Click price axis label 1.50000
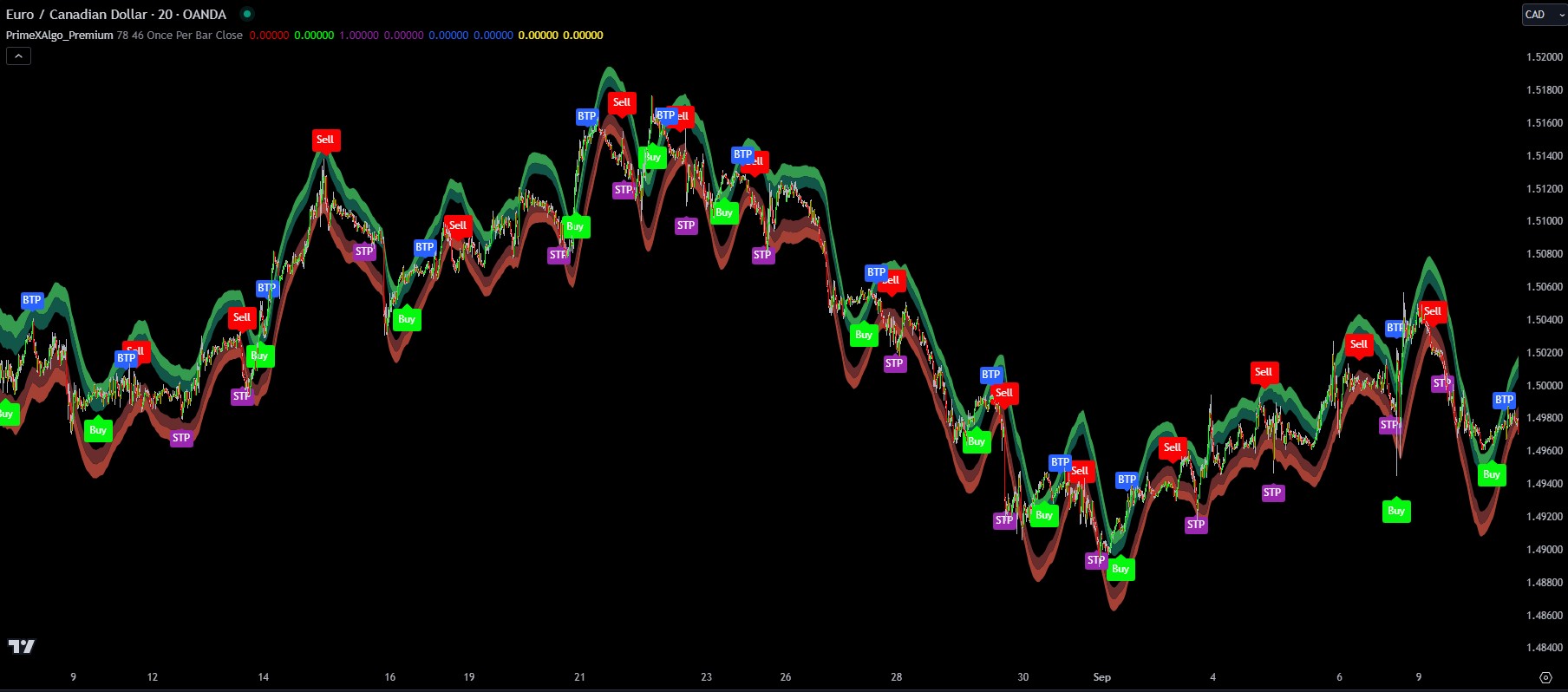 [x=1545, y=386]
